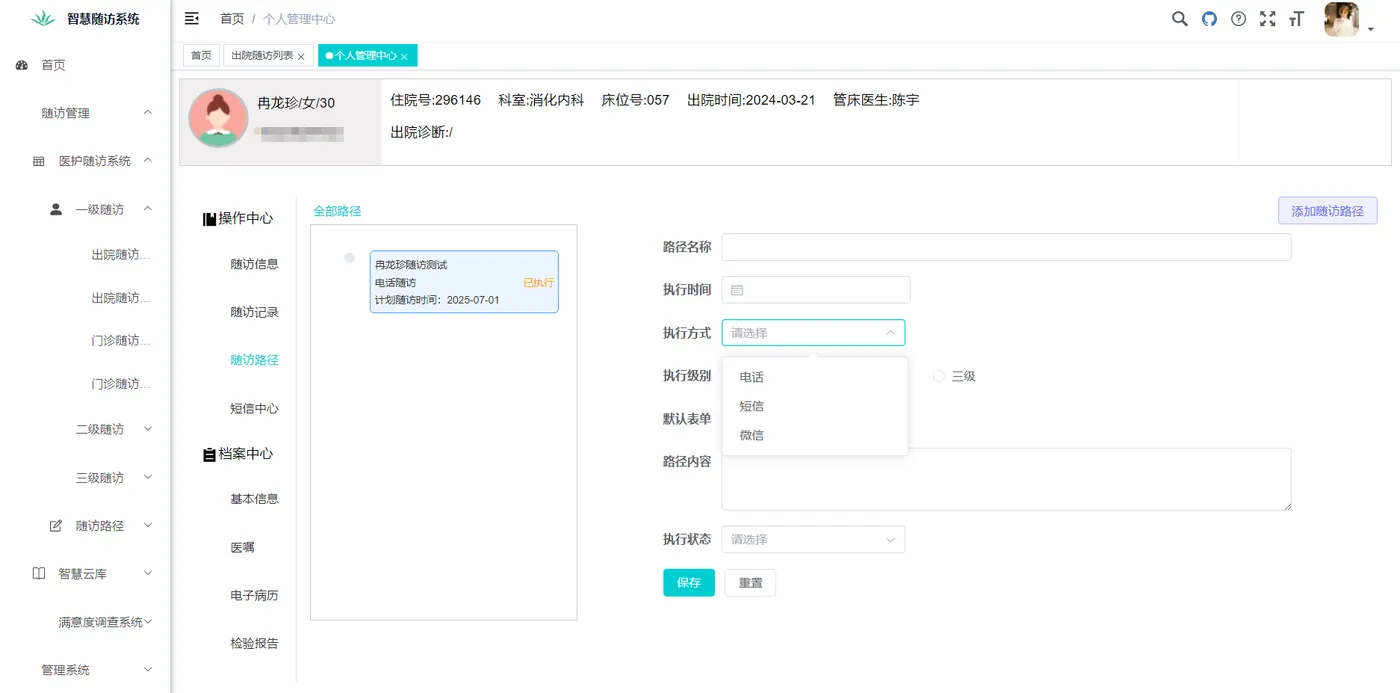This screenshot has width=1400, height=693.
Task: Click the 路径名称 input field
Action: (1005, 246)
